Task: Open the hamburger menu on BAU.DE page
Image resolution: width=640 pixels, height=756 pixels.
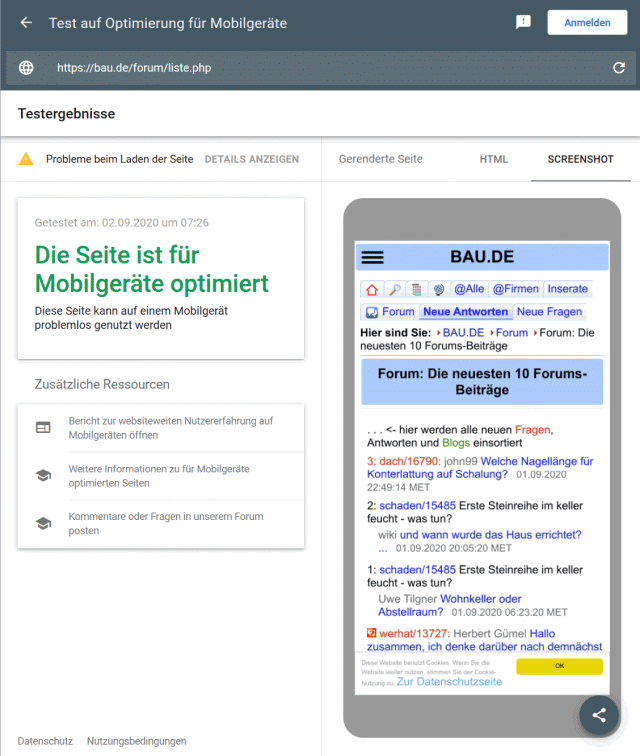Action: (372, 257)
